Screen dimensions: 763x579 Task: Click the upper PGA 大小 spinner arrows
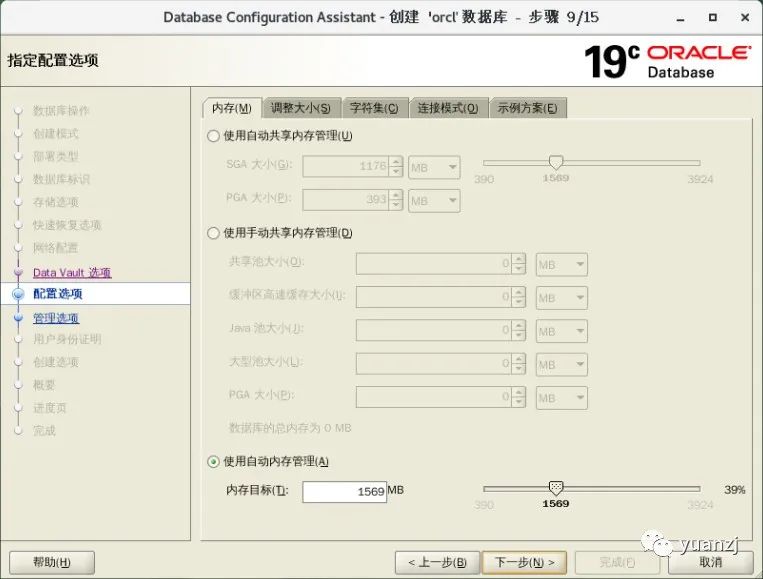(x=396, y=200)
